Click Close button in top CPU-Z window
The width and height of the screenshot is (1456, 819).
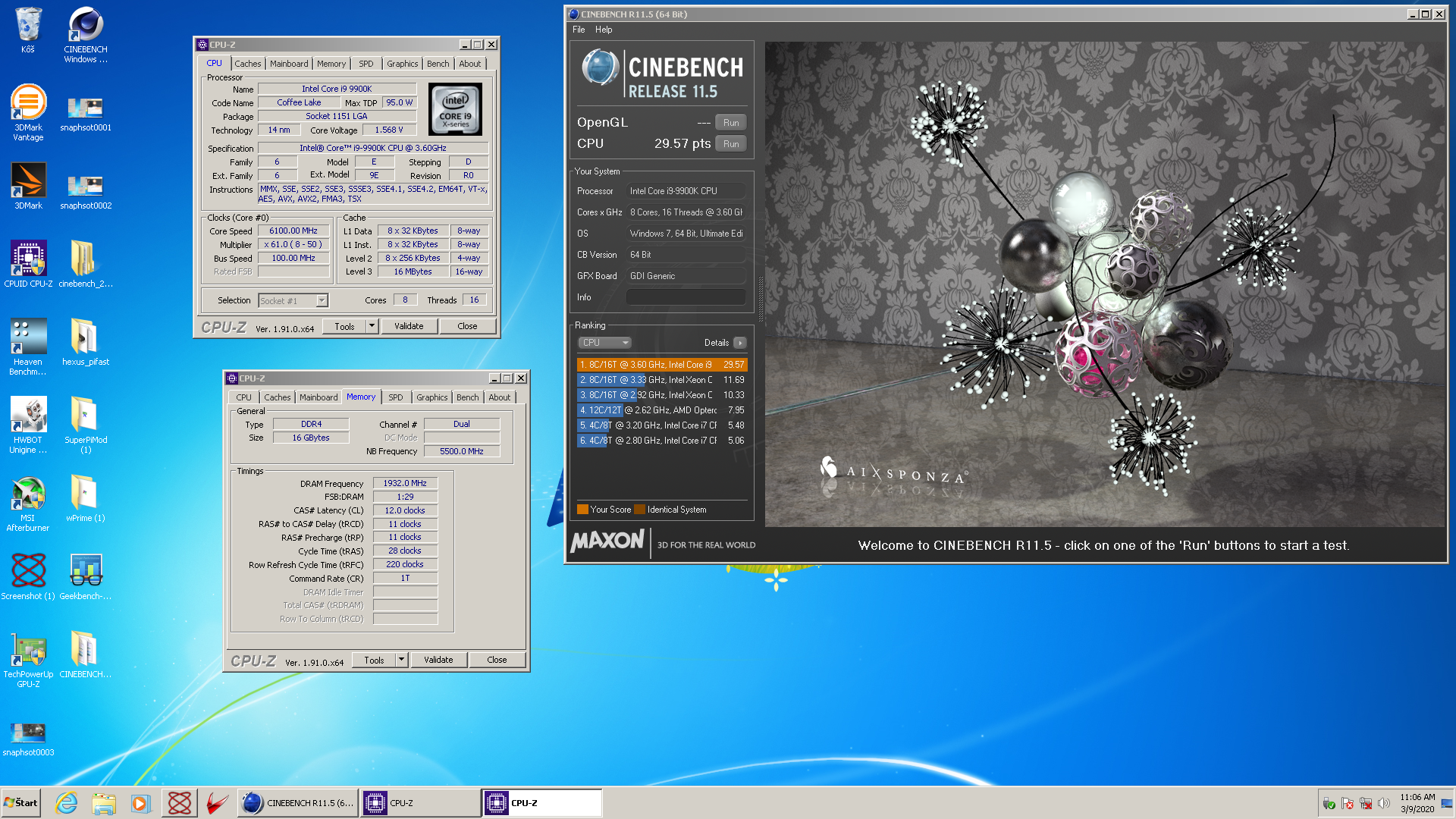click(x=467, y=326)
